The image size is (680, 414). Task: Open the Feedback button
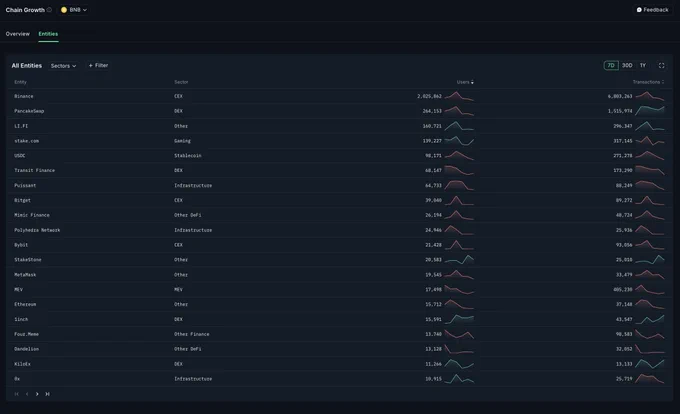[x=652, y=10]
